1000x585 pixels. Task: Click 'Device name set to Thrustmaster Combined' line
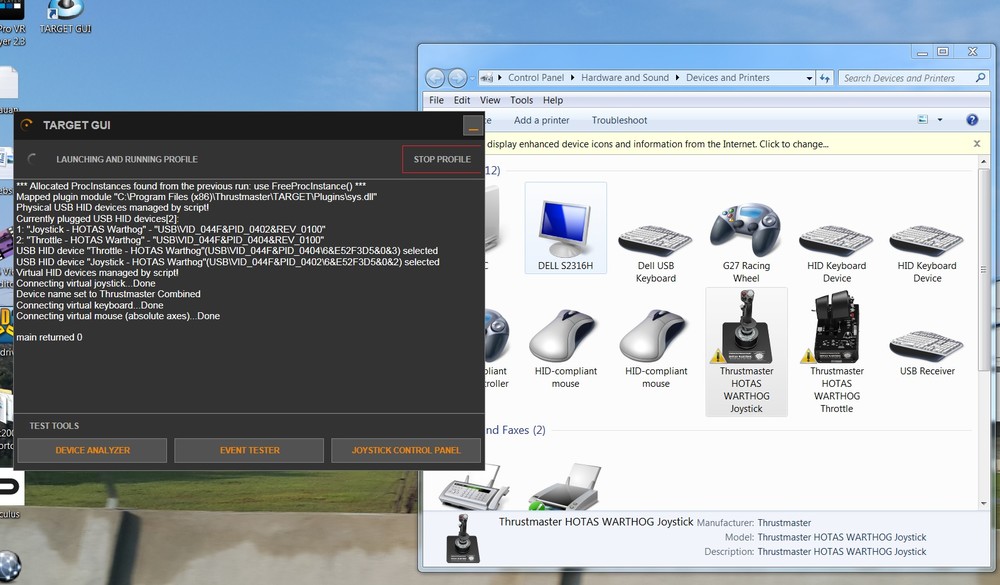(x=108, y=294)
